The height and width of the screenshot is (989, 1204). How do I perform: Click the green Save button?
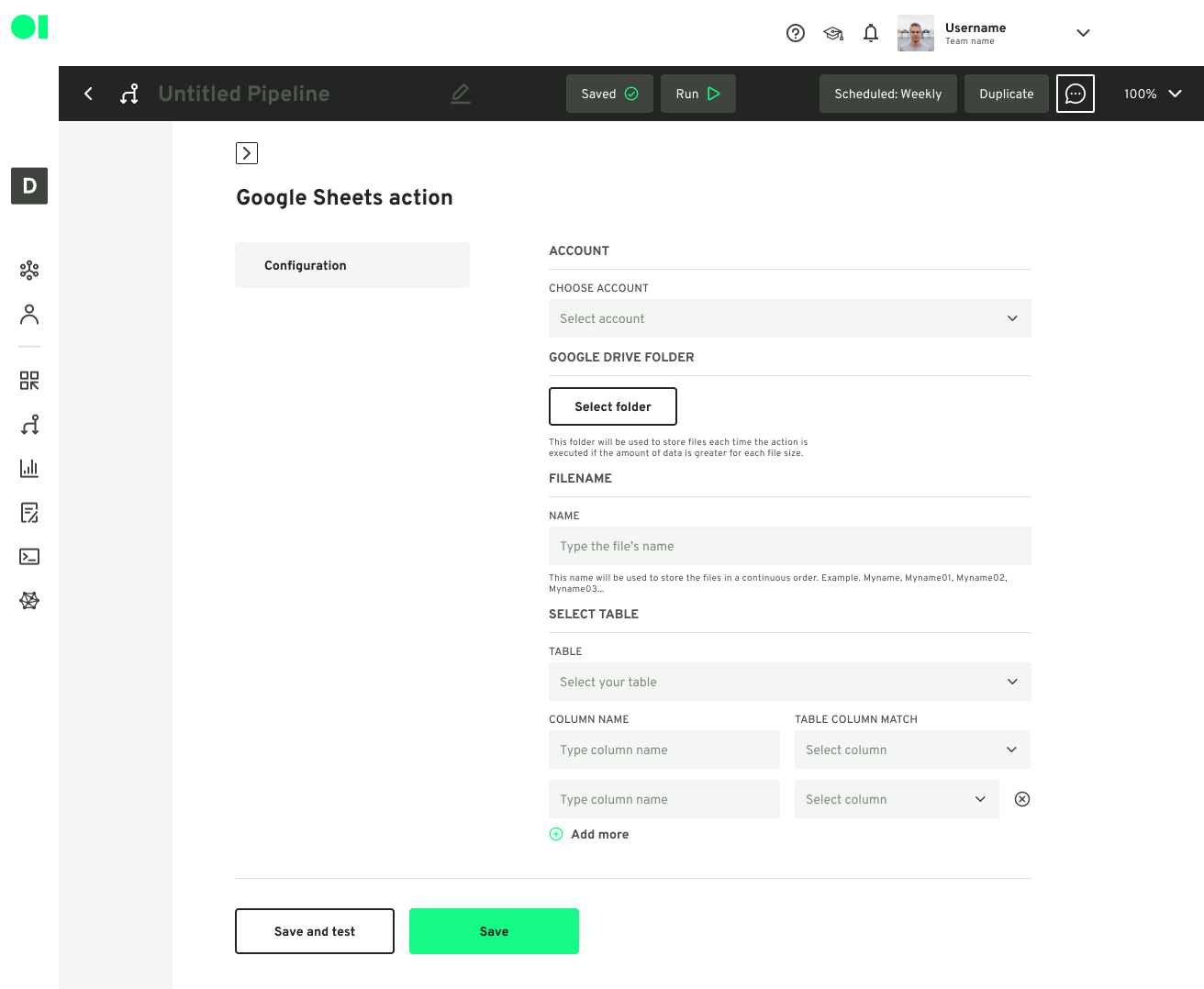(x=494, y=931)
